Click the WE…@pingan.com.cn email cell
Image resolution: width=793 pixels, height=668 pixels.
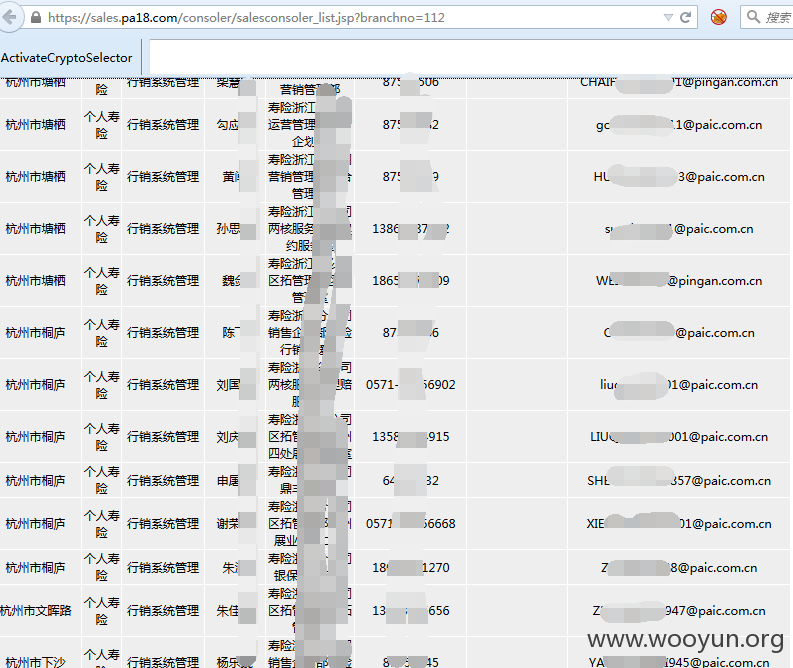(x=679, y=280)
